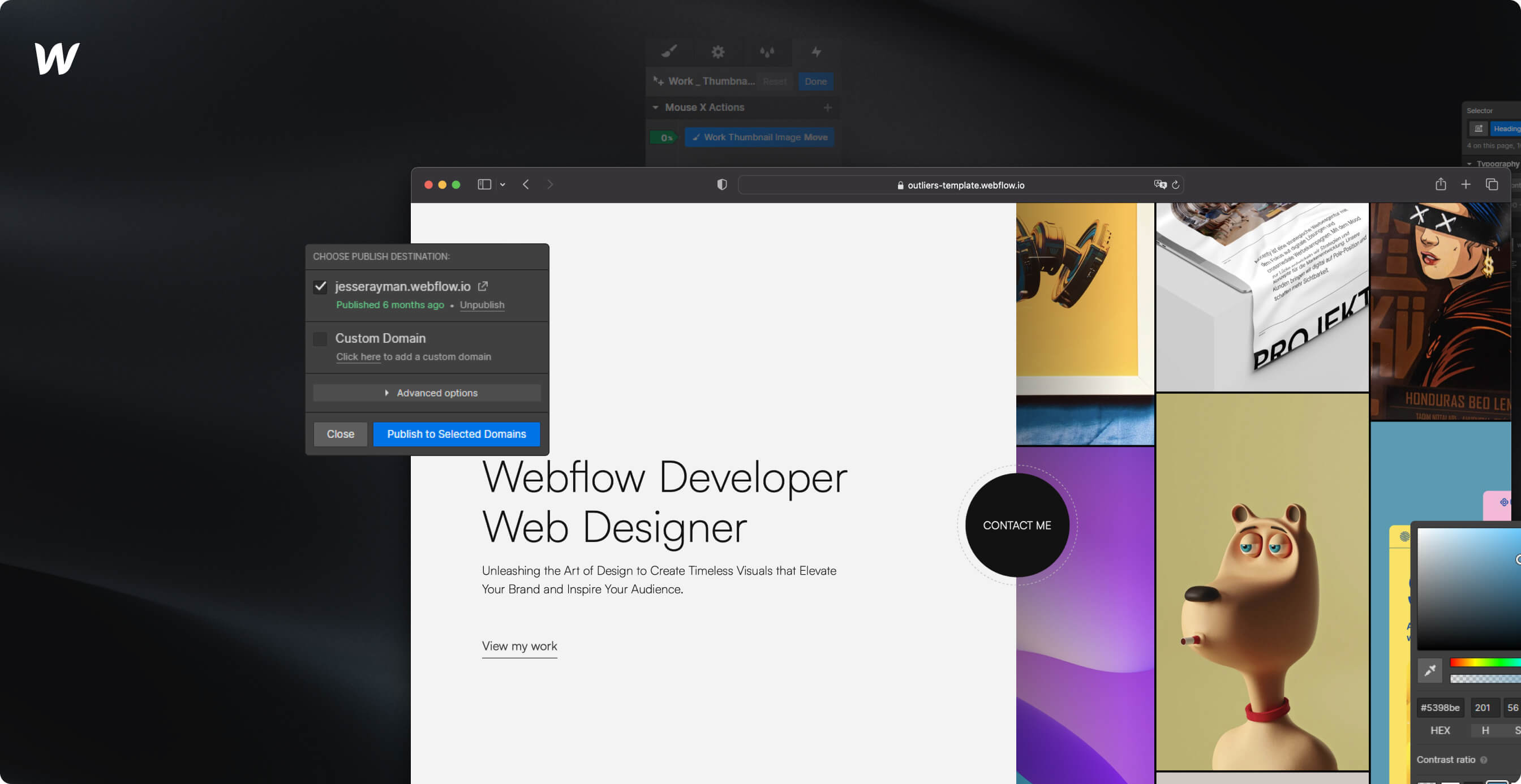
Task: Click the Contrast ratio help icon
Action: 1483,760
